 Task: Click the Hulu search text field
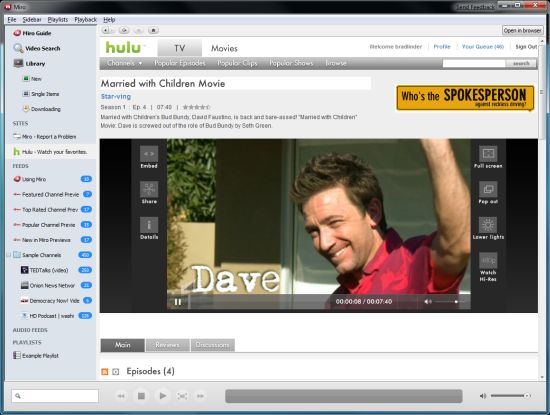tap(474, 63)
